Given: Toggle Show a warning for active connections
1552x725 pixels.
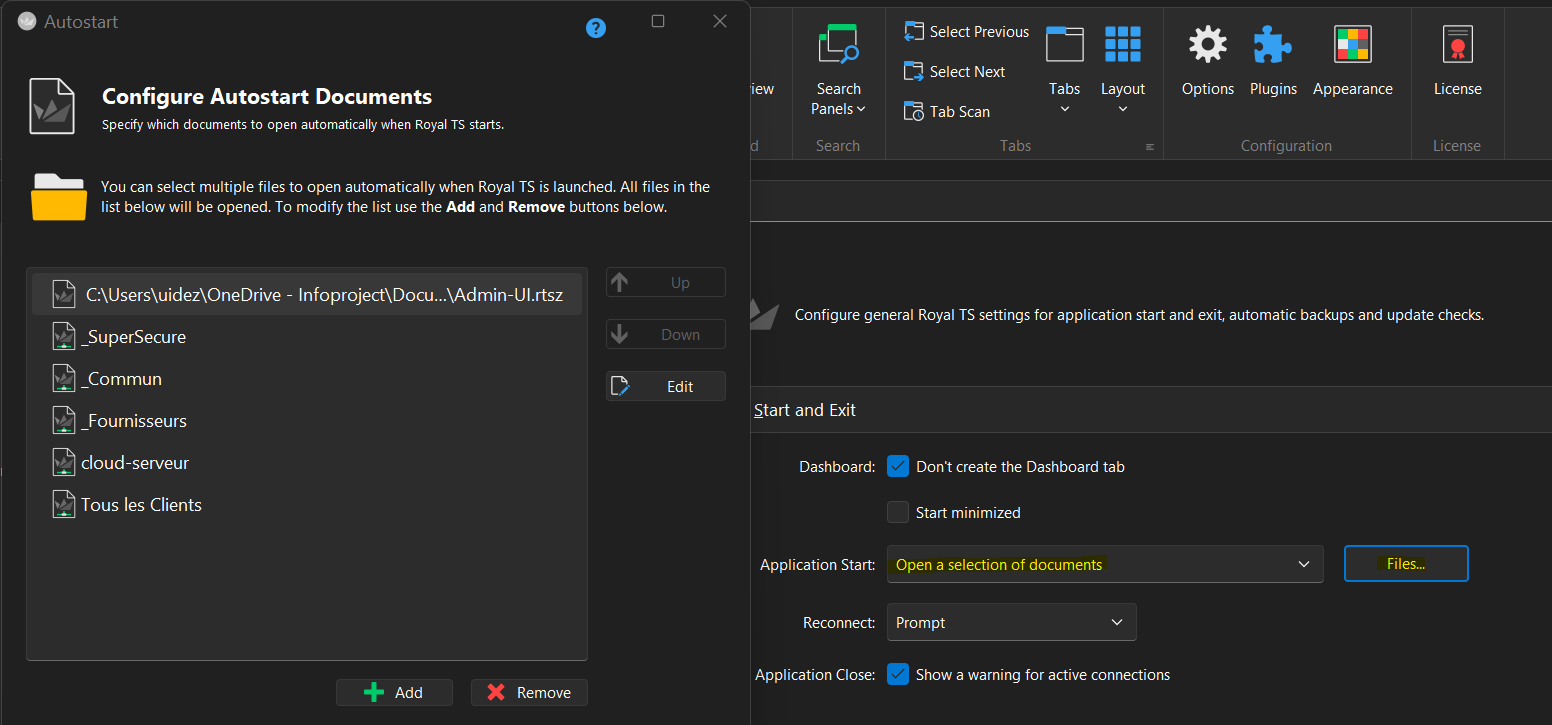Looking at the screenshot, I should (x=898, y=675).
